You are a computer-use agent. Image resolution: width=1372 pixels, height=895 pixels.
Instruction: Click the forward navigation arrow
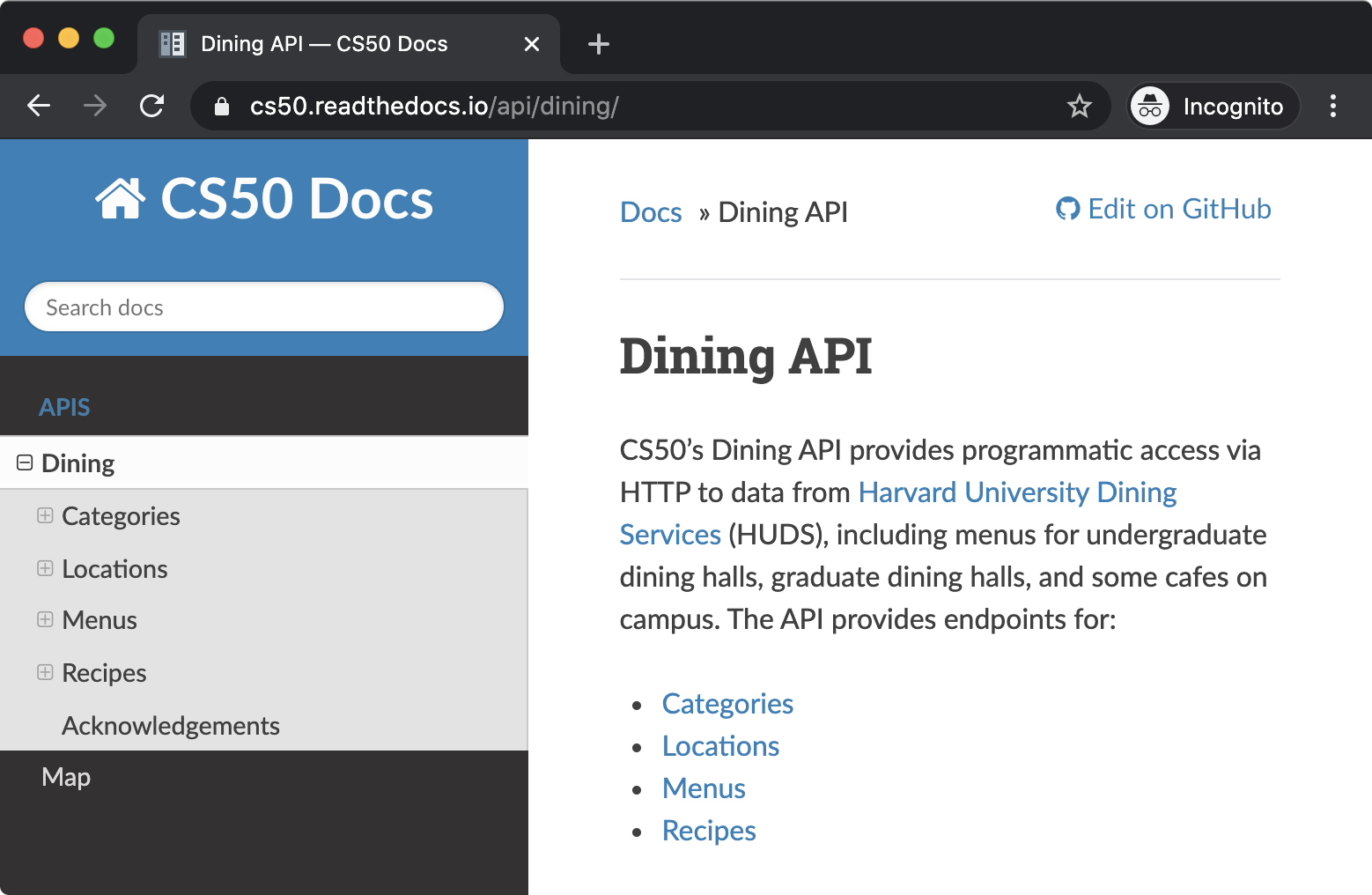pyautogui.click(x=95, y=106)
